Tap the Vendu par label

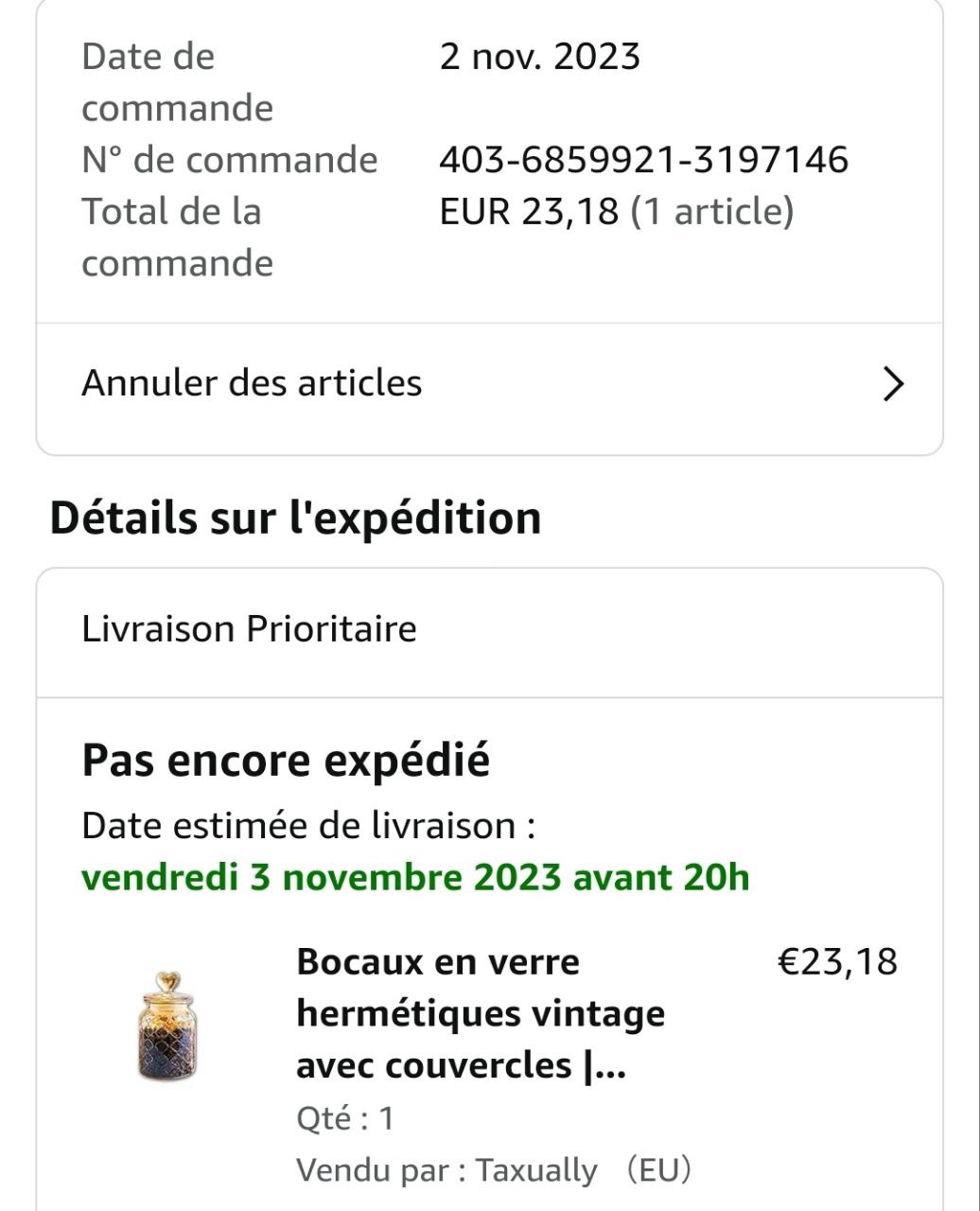click(381, 1170)
